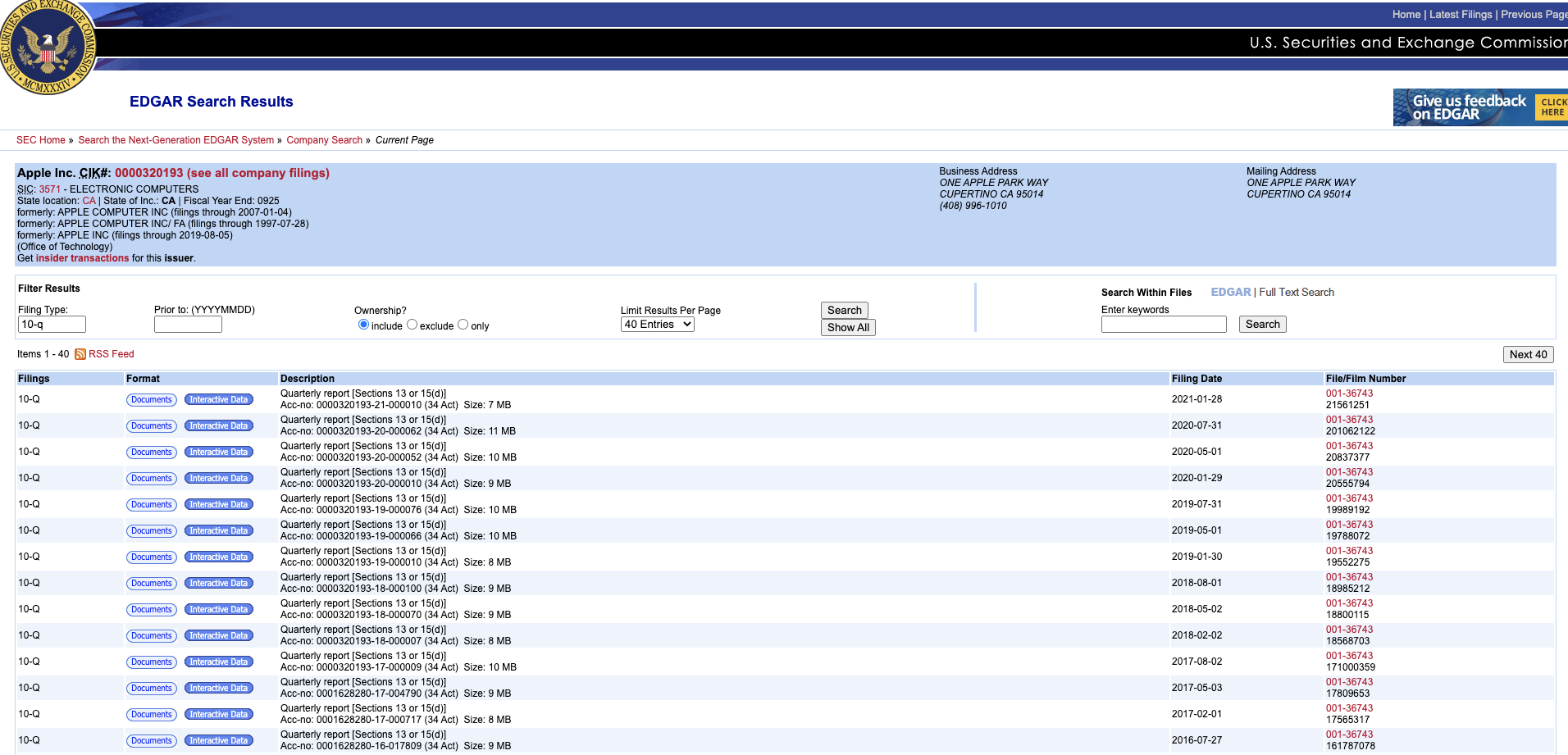
Task: Click file number 001-36743 above film number 18568703
Action: [x=1349, y=630]
